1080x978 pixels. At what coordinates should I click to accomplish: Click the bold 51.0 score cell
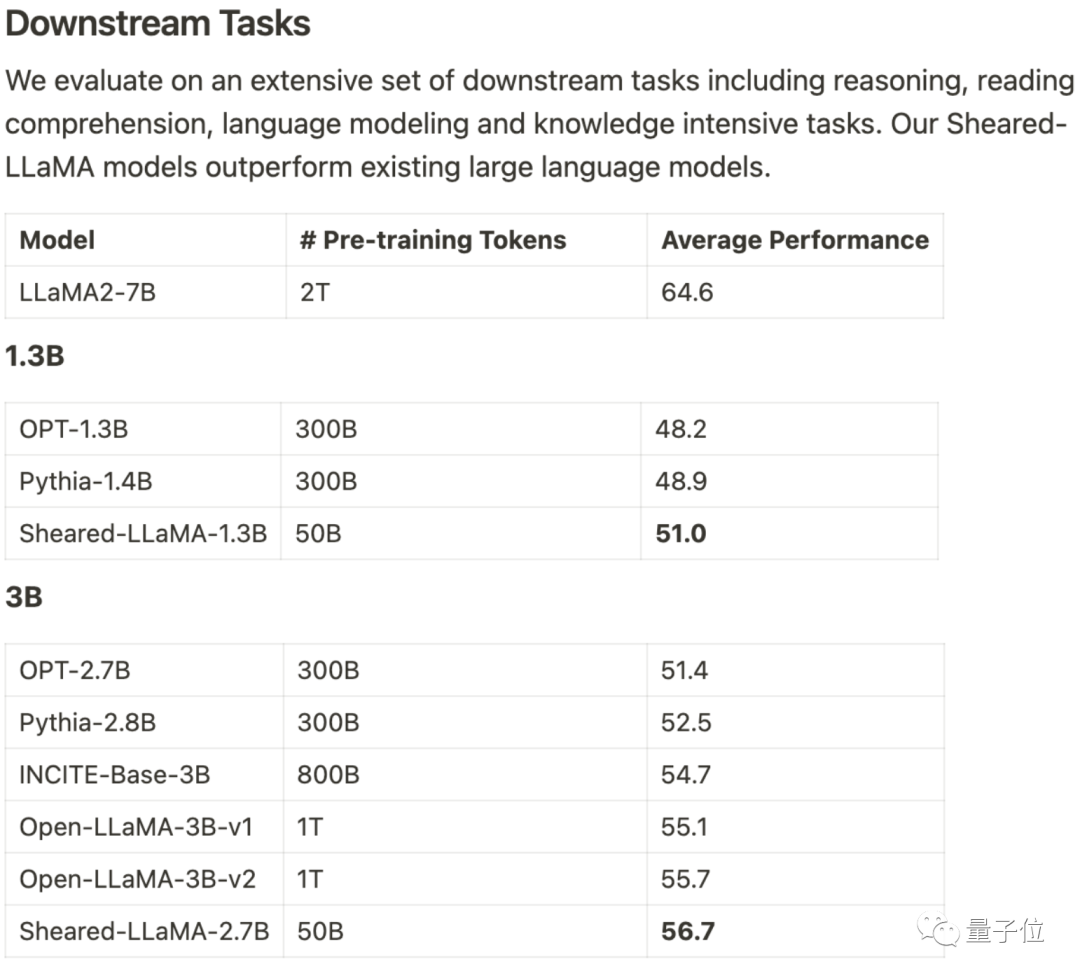click(681, 533)
